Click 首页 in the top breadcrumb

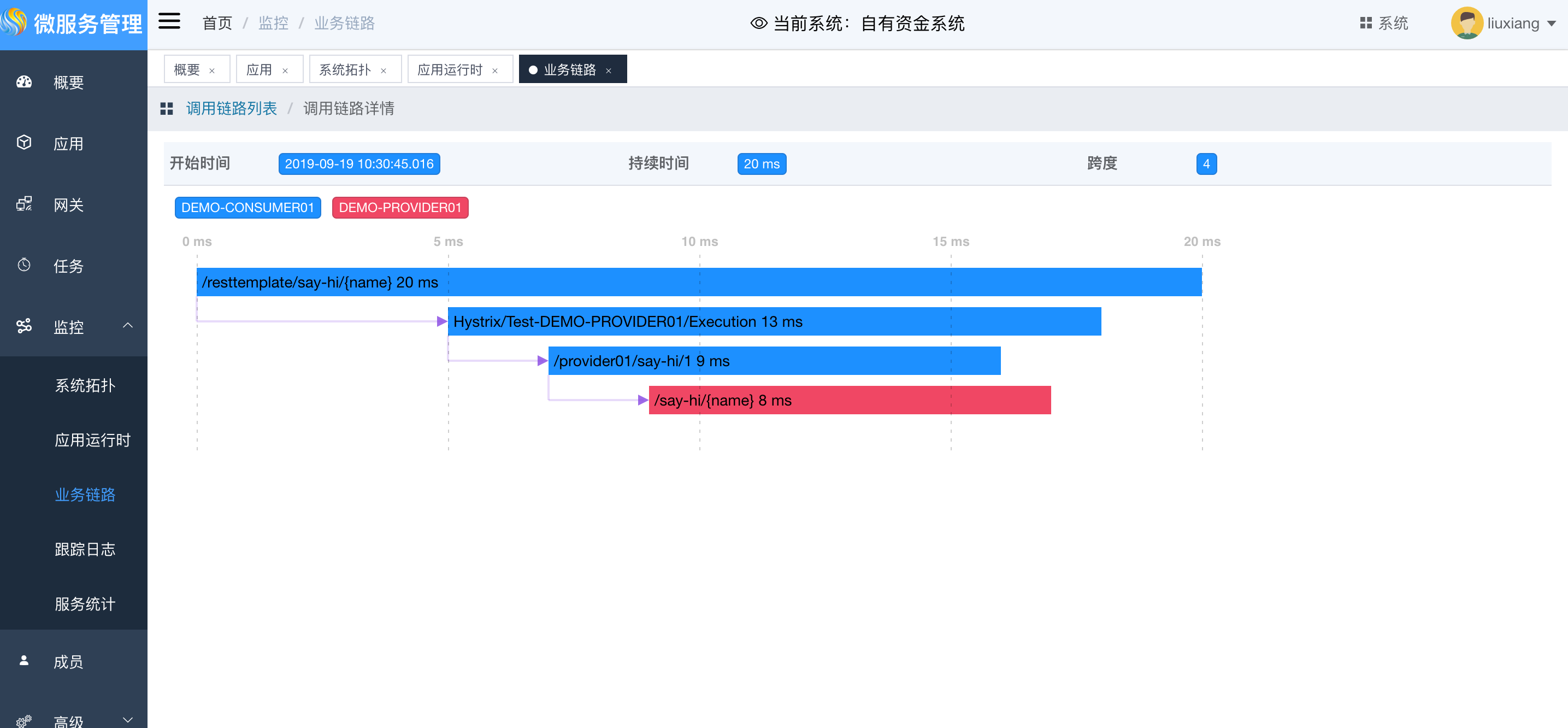point(217,23)
